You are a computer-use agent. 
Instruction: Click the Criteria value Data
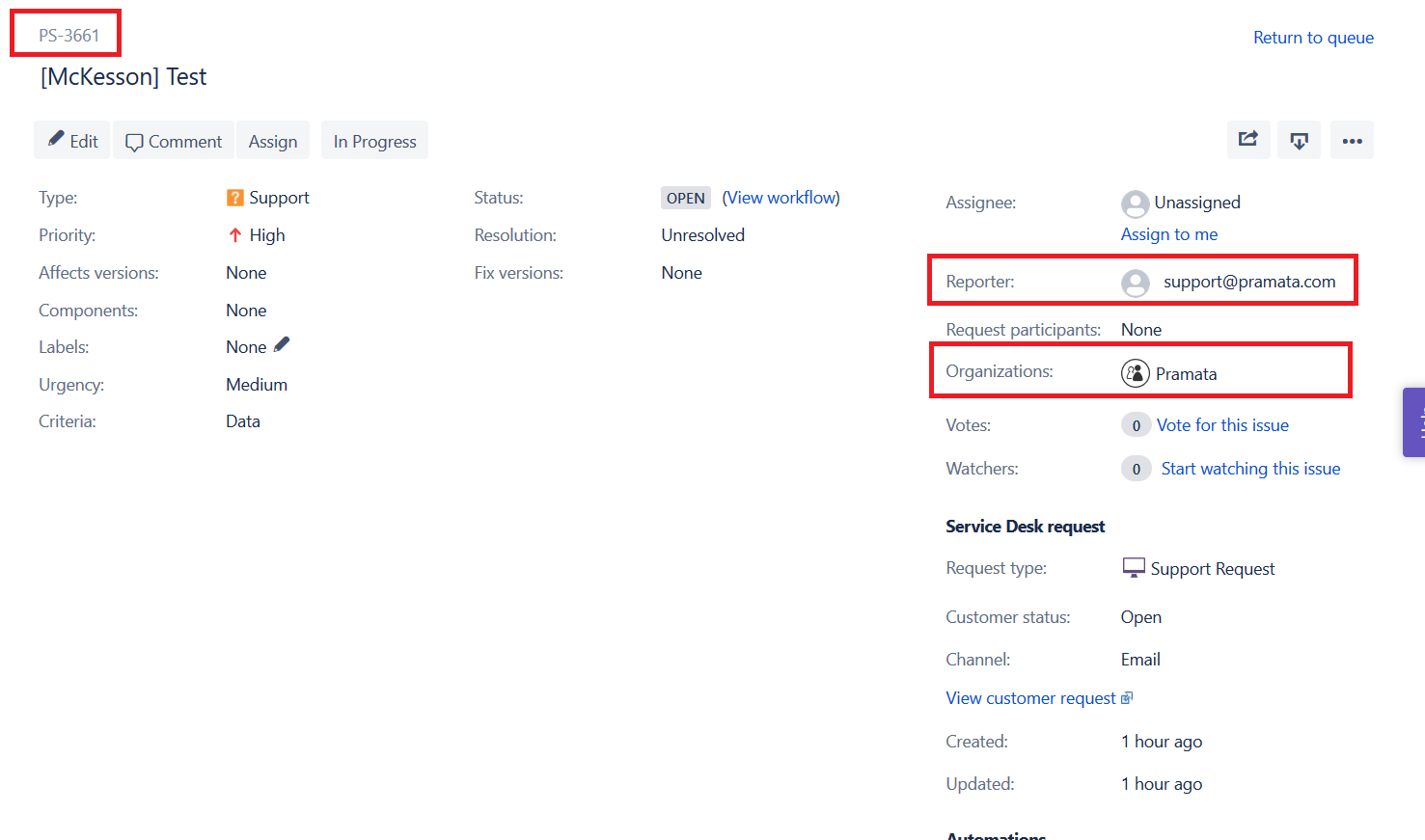243,421
